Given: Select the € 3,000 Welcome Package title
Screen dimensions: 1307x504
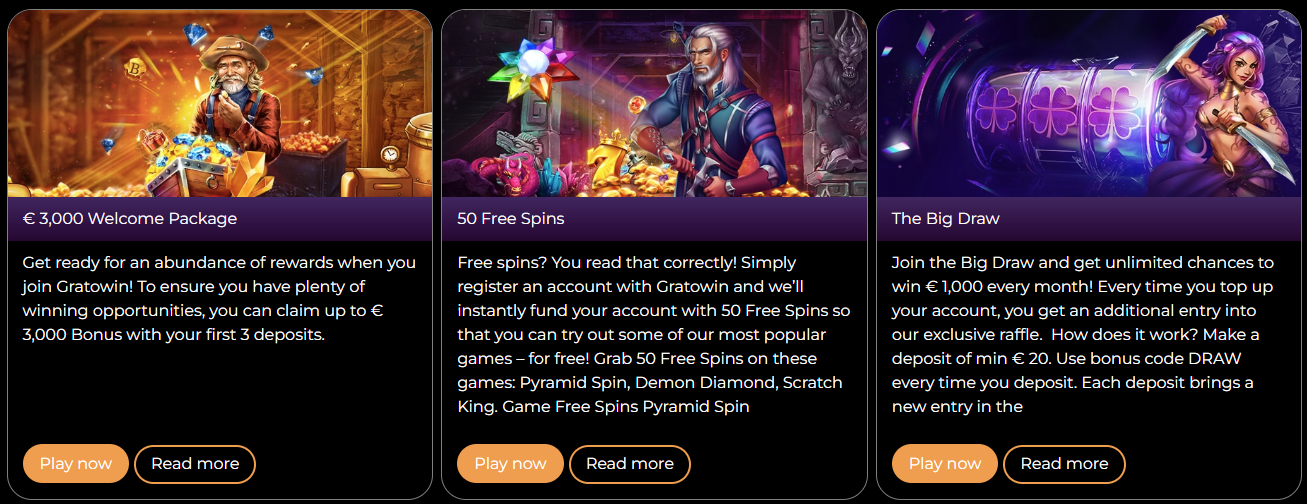Looking at the screenshot, I should point(130,218).
